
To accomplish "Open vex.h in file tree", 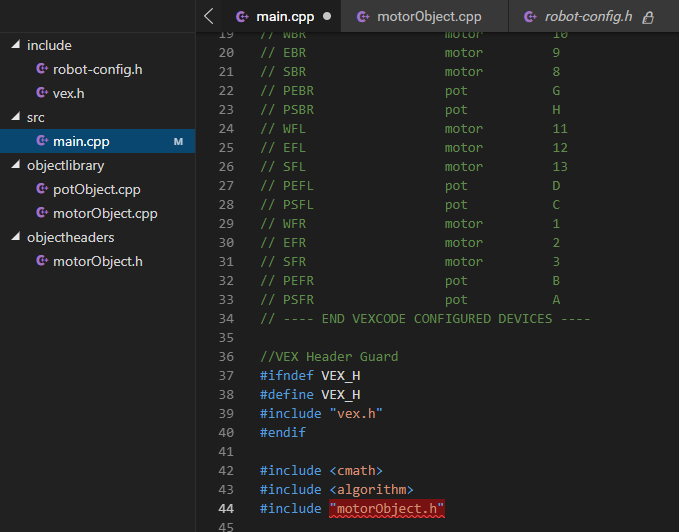I will click(97, 93).
